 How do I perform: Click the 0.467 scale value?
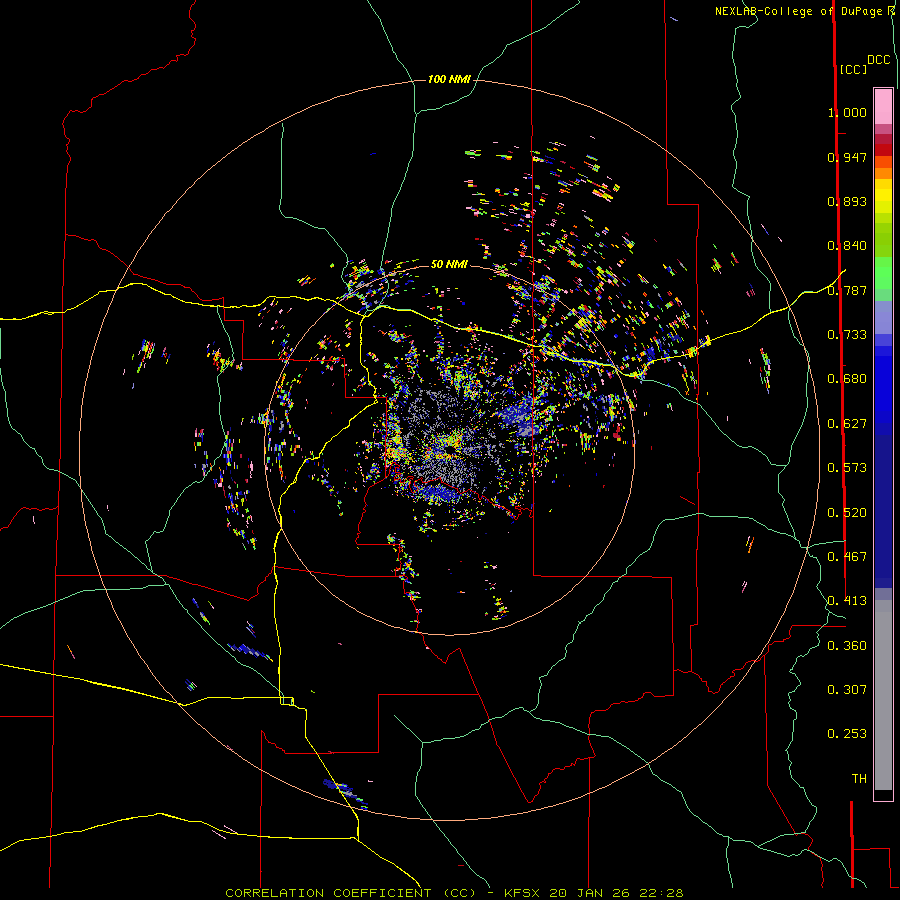click(x=847, y=557)
